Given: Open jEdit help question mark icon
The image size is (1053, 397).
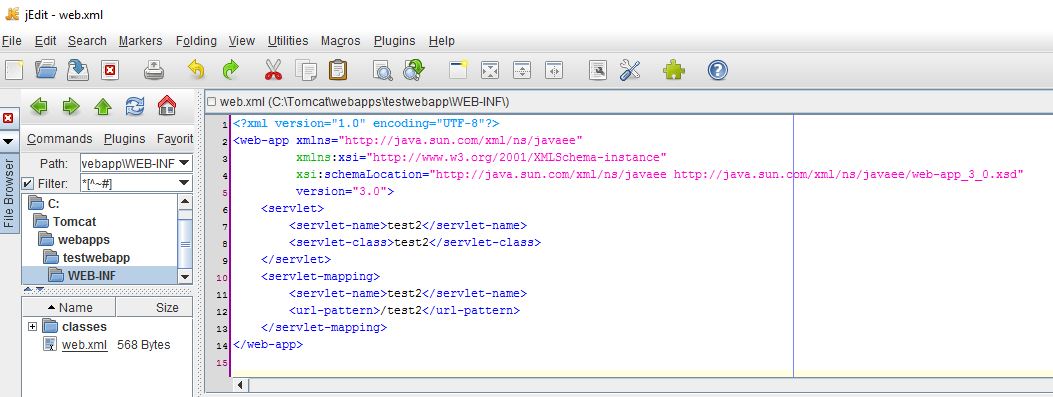Looking at the screenshot, I should (717, 70).
